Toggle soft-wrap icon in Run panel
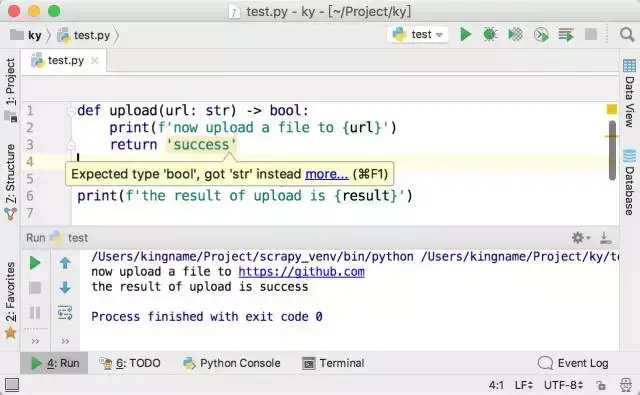The width and height of the screenshot is (640, 395). [65, 313]
